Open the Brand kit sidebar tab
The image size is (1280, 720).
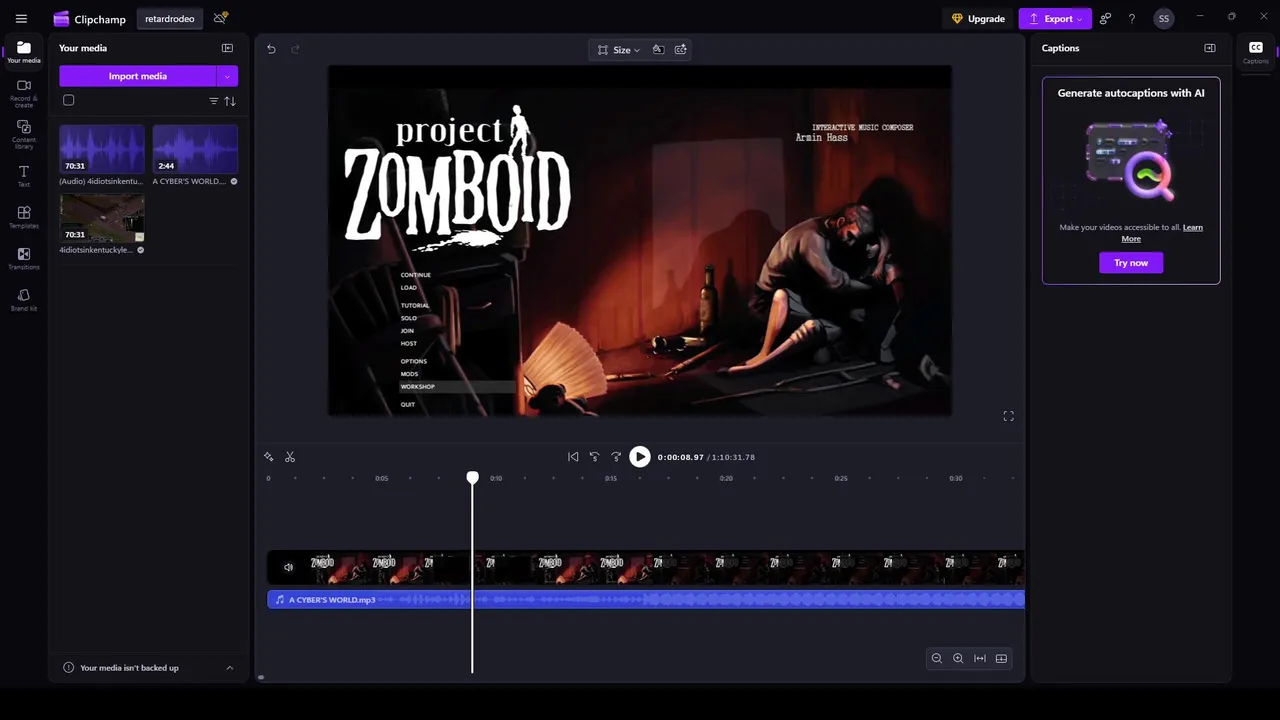[x=24, y=299]
